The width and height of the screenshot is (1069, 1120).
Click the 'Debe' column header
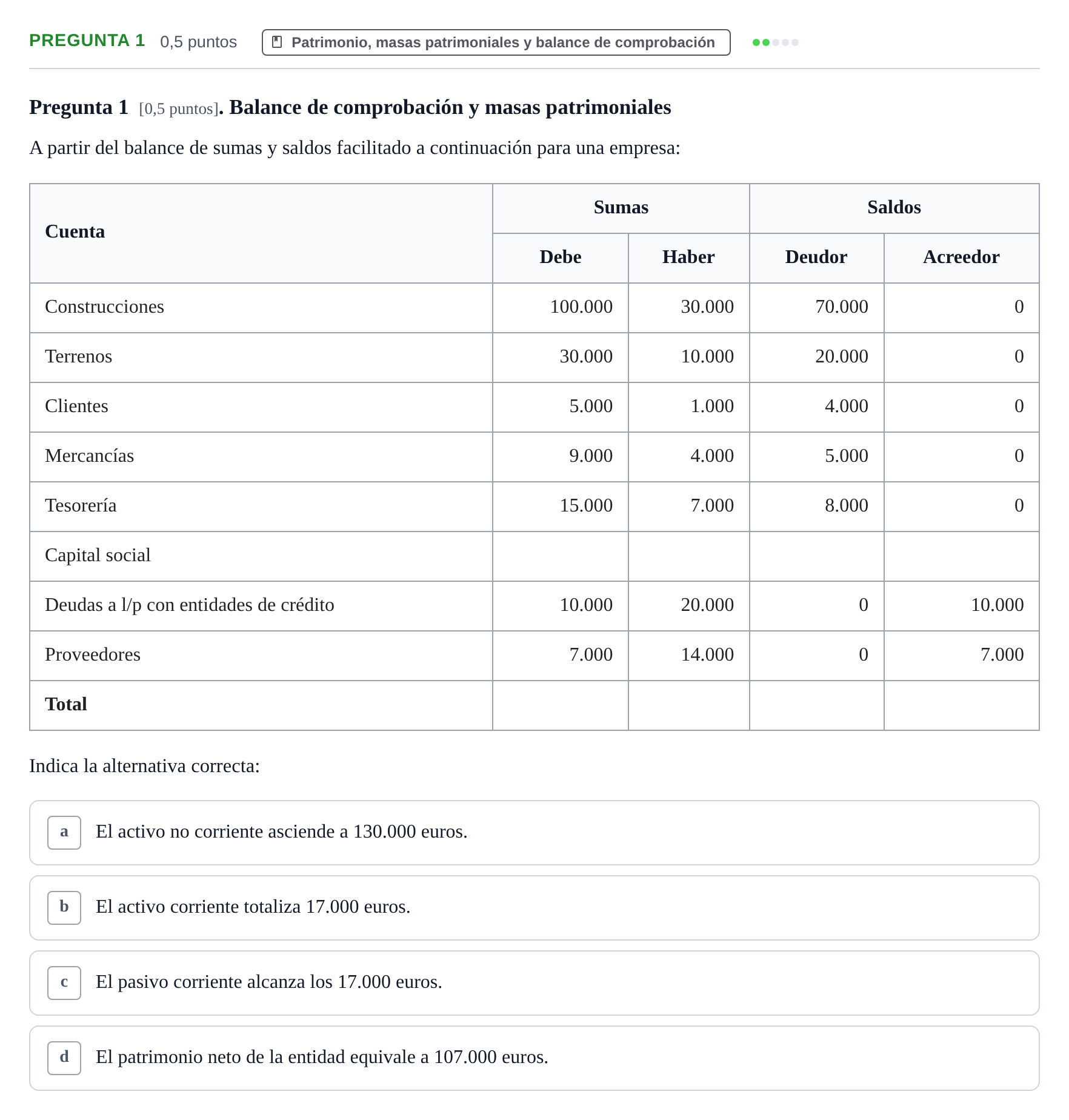(x=561, y=257)
